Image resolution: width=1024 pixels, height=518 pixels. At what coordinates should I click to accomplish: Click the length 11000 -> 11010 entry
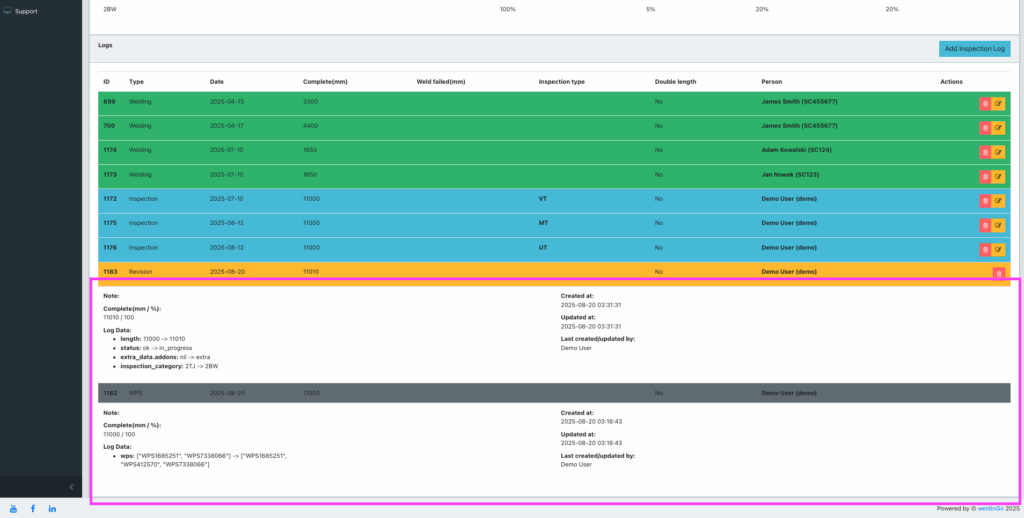[153, 339]
